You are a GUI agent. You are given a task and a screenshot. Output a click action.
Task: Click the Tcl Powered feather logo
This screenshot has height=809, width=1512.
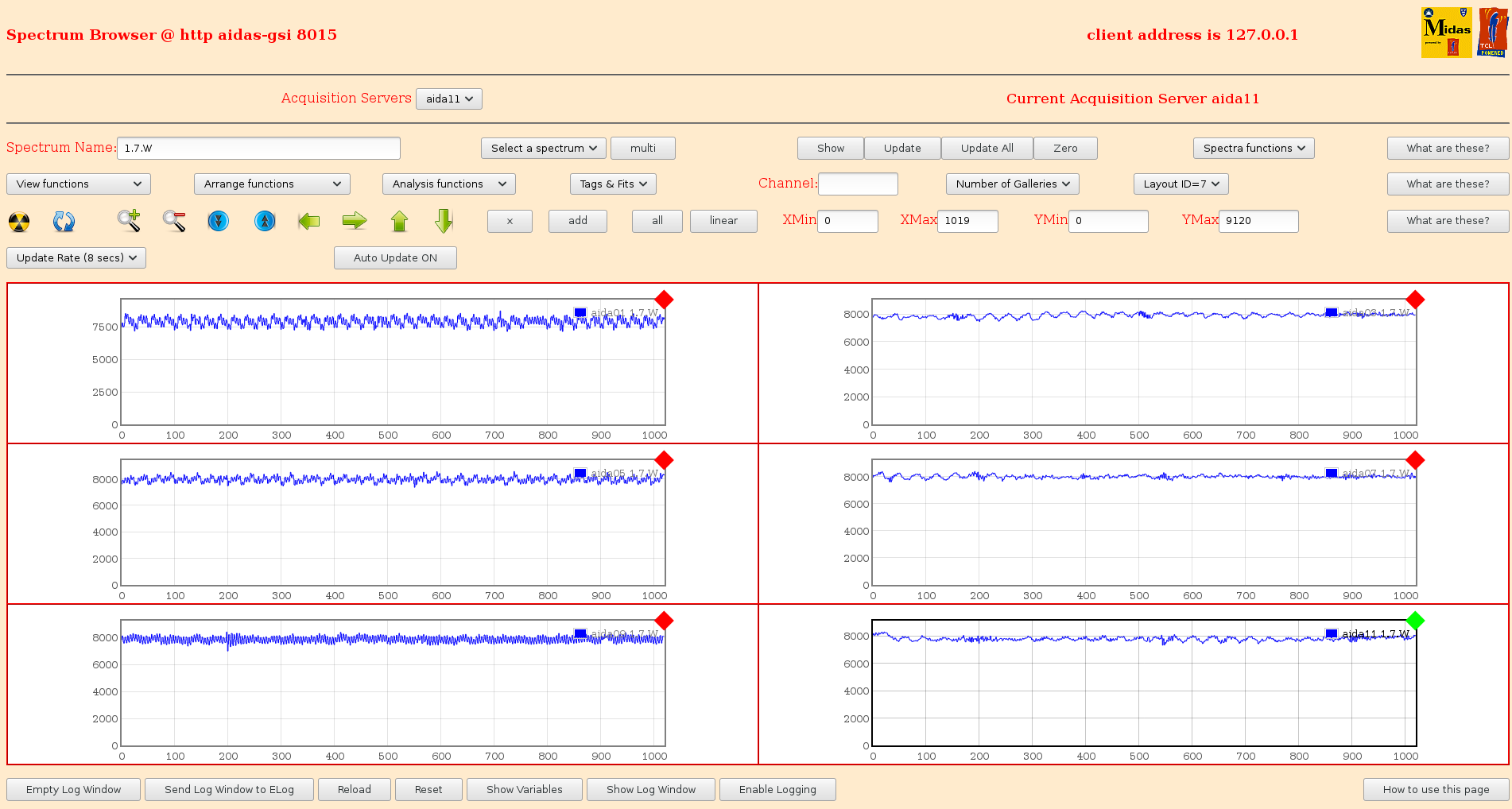click(x=1492, y=33)
